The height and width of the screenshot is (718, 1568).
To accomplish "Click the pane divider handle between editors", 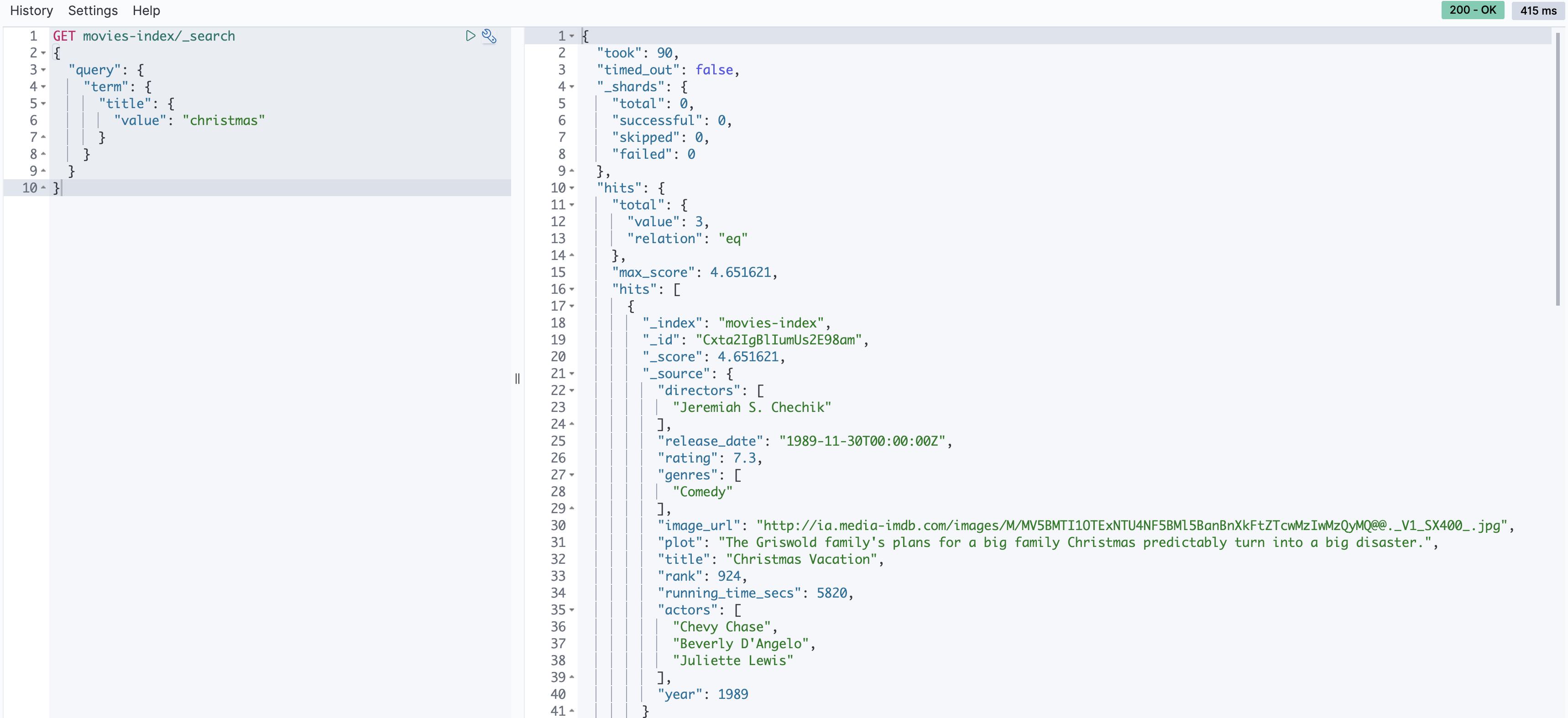I will [517, 379].
